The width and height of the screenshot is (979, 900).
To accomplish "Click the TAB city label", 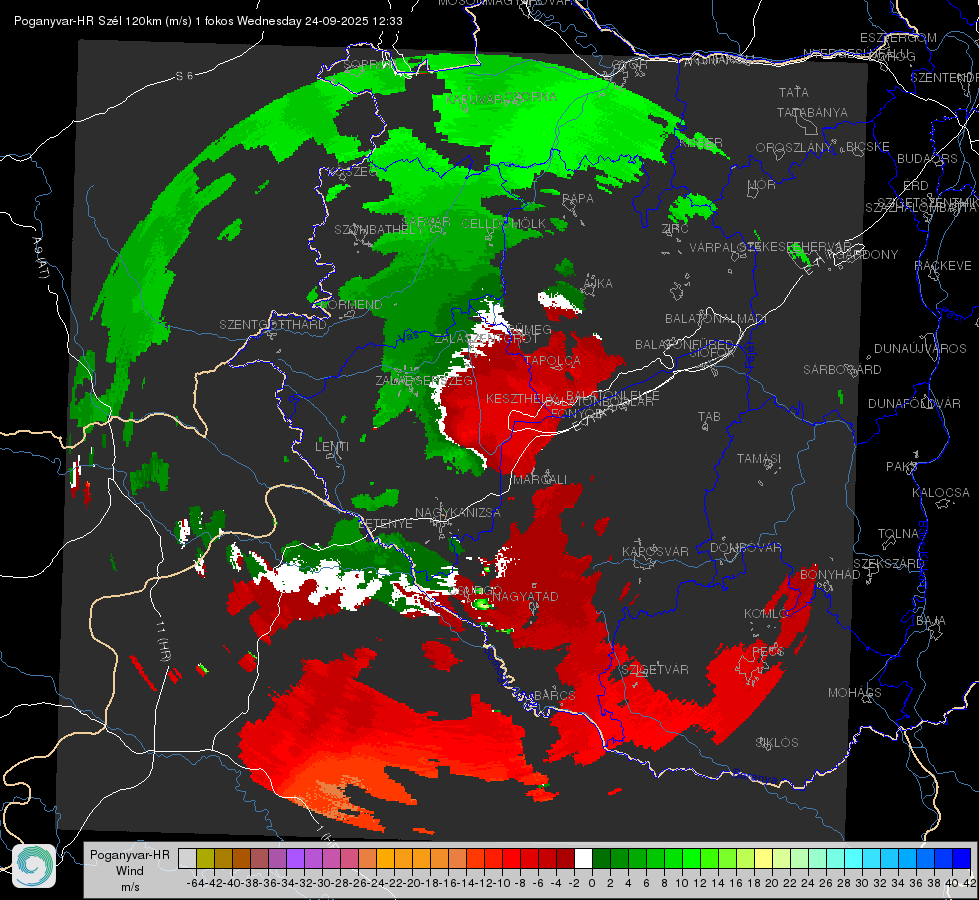I will 709,417.
